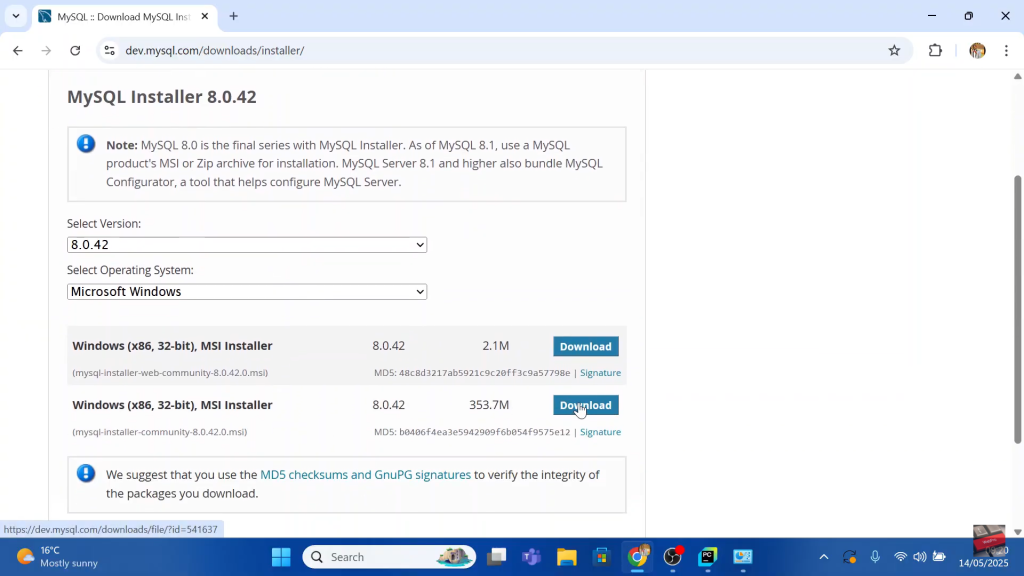The height and width of the screenshot is (576, 1024).
Task: Click the 2.1M file size text
Action: coord(496,345)
